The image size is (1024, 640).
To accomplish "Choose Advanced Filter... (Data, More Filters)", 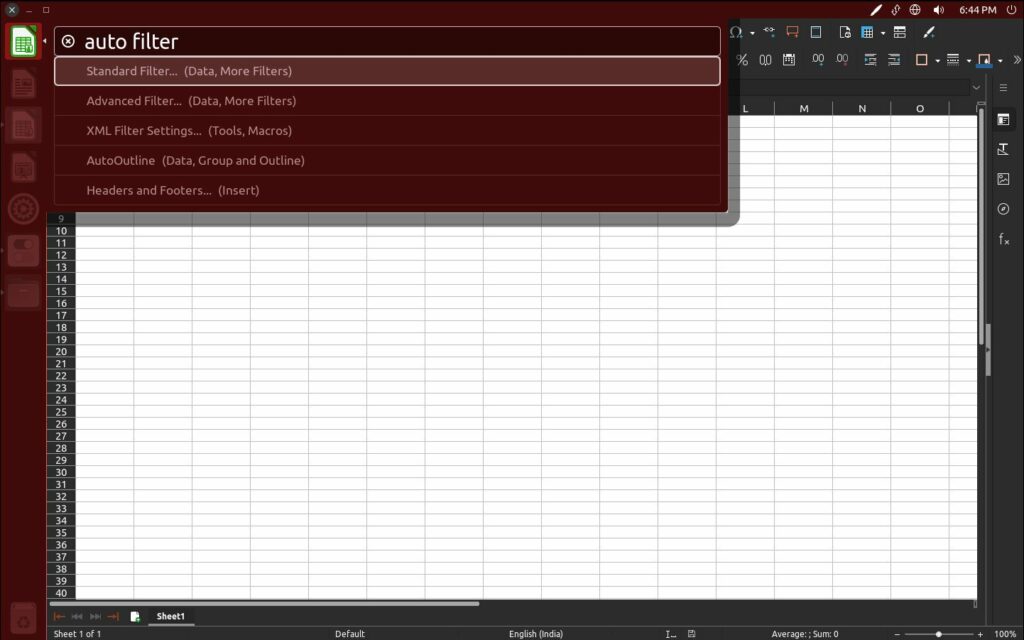I will 387,101.
